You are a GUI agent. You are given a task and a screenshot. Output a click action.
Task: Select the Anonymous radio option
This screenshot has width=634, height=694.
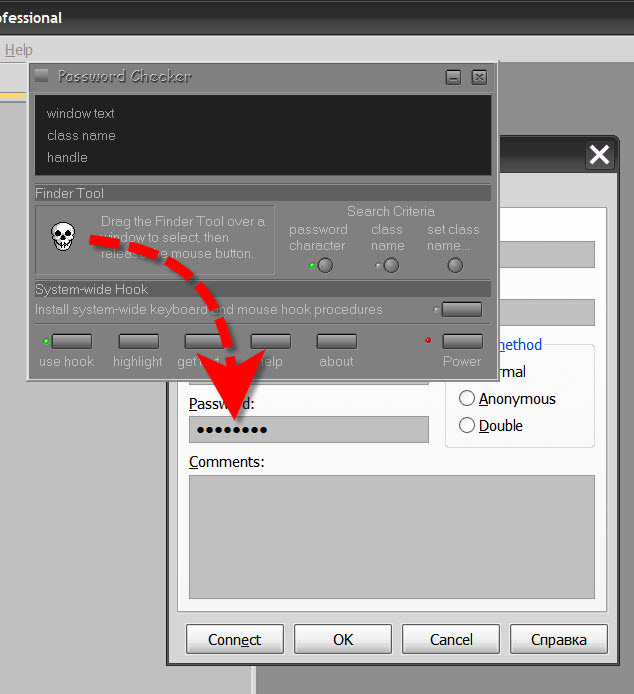click(467, 399)
